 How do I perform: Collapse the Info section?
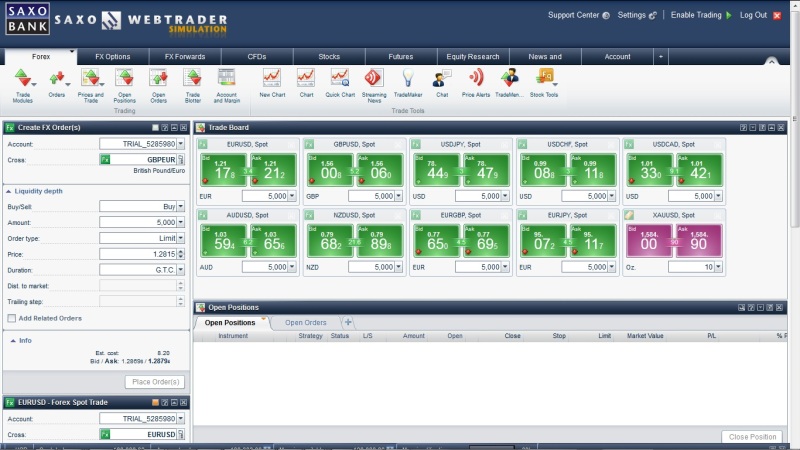point(13,341)
